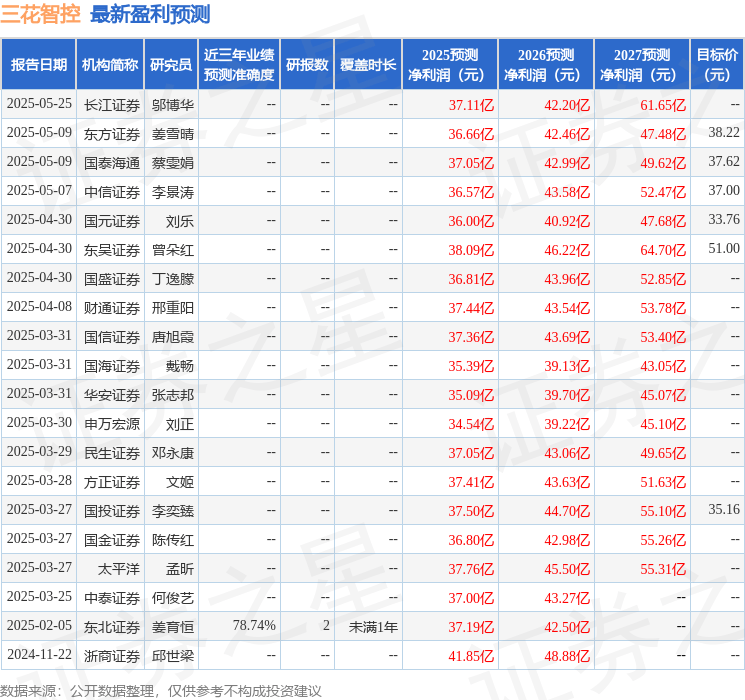Click the 近三年业绩预测准确度 column header
Screen dimensions: 745x700
[x=239, y=65]
